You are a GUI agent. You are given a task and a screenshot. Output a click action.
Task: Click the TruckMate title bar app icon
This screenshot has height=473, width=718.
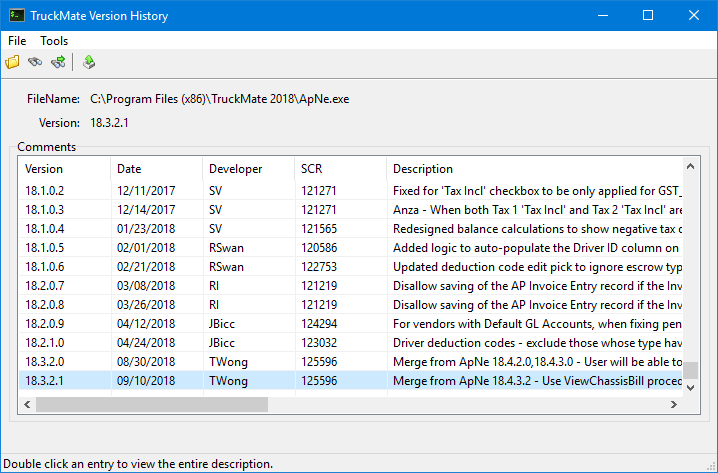17,16
